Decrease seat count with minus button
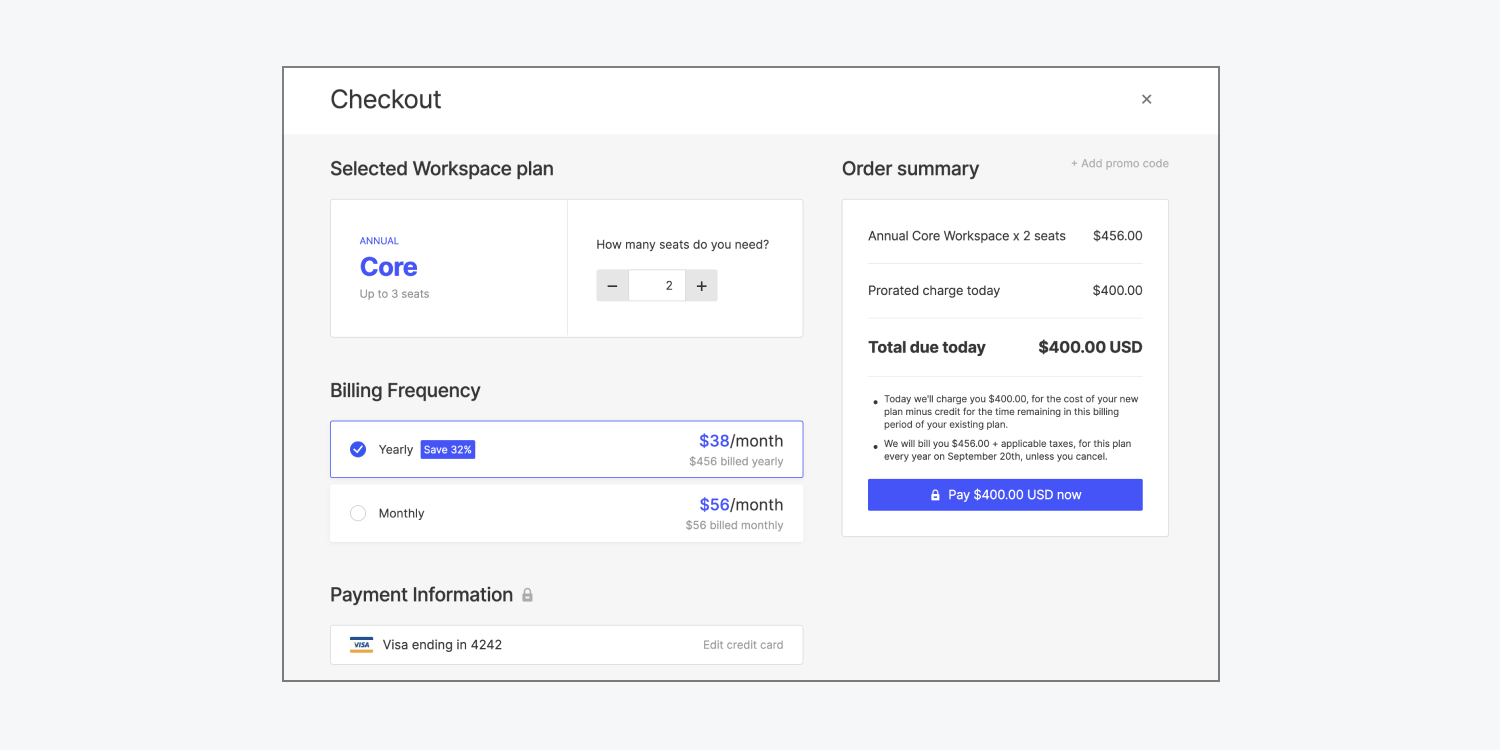 tap(613, 286)
